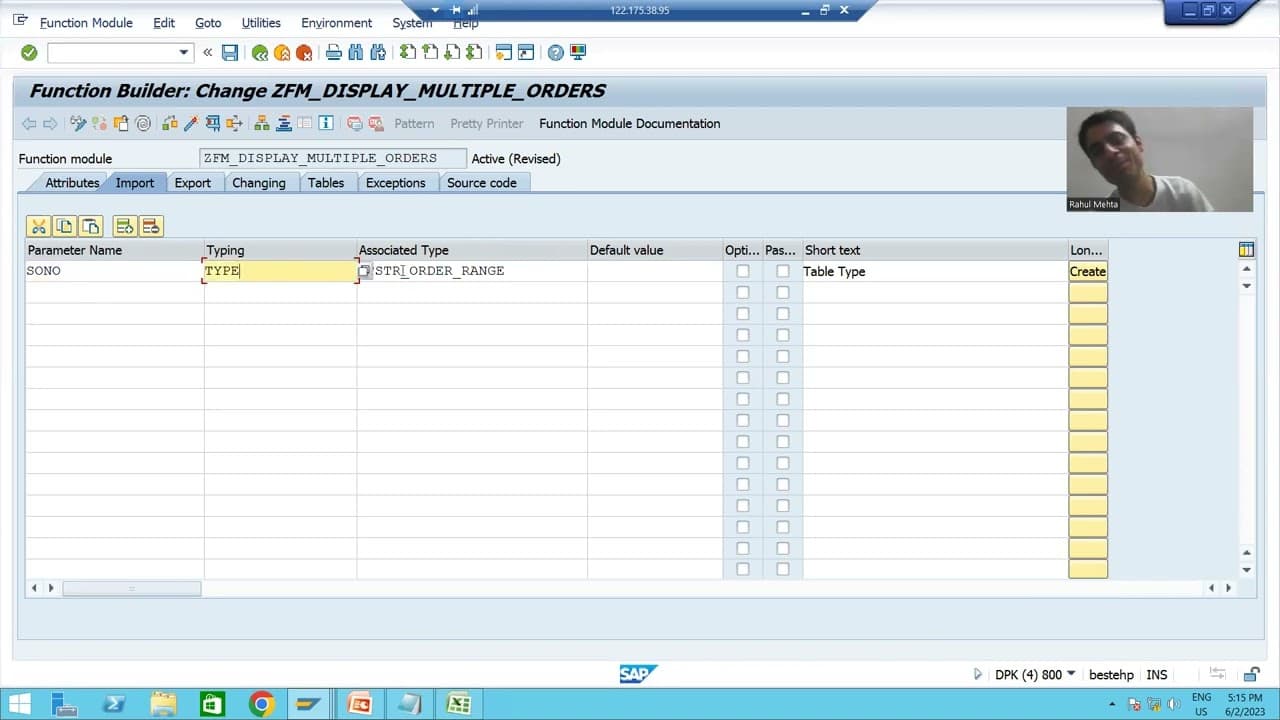Viewport: 1280px width, 720px height.
Task: Toggle Optional checkbox for SONO parameter
Action: point(742,271)
